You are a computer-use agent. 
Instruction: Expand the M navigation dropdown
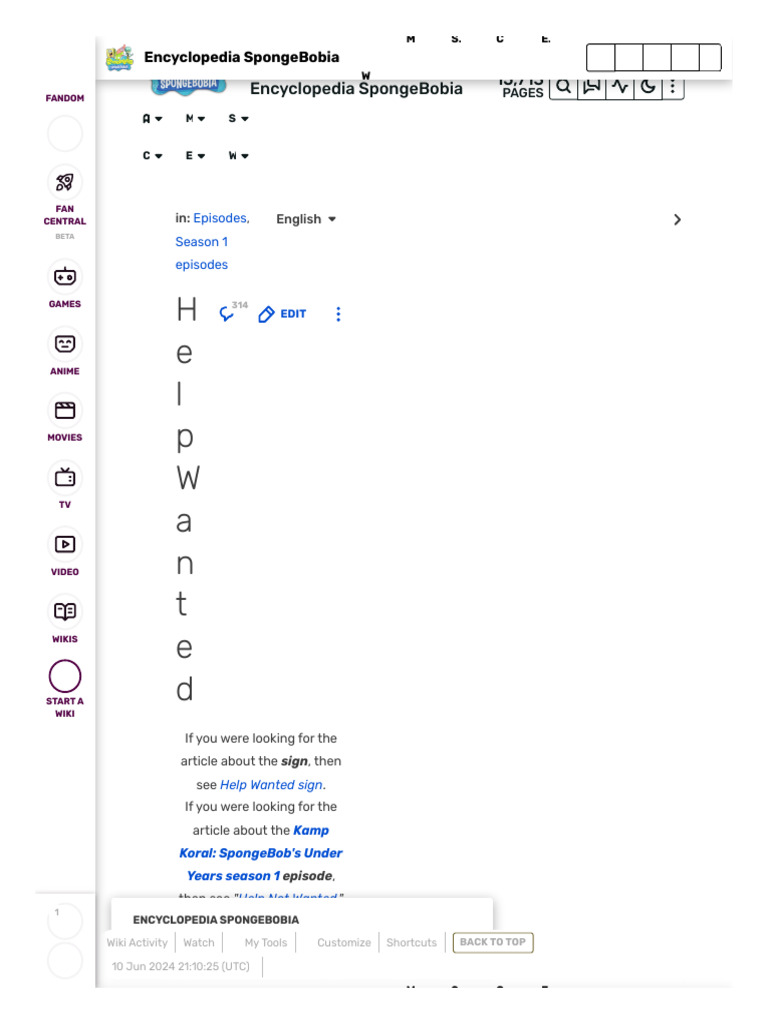(x=195, y=119)
